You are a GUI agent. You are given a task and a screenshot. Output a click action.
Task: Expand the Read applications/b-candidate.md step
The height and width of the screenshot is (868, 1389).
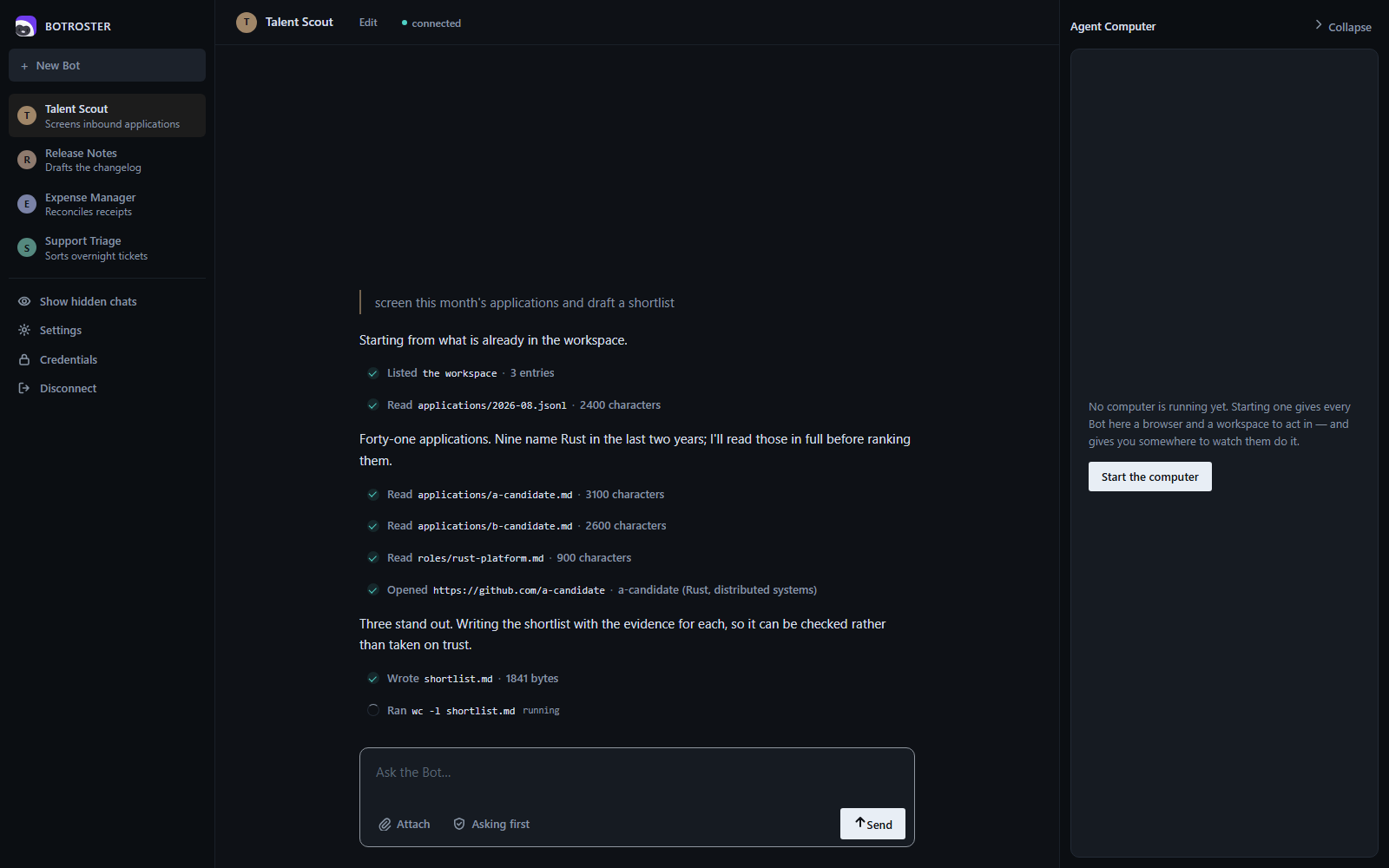(517, 526)
